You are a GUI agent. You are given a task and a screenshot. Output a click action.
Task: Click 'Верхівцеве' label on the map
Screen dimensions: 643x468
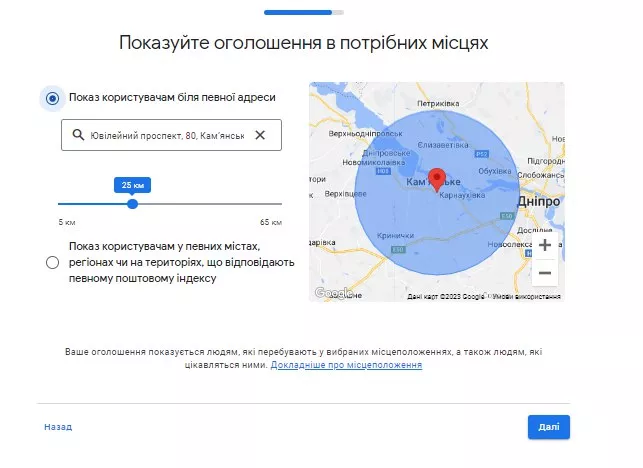coord(345,194)
